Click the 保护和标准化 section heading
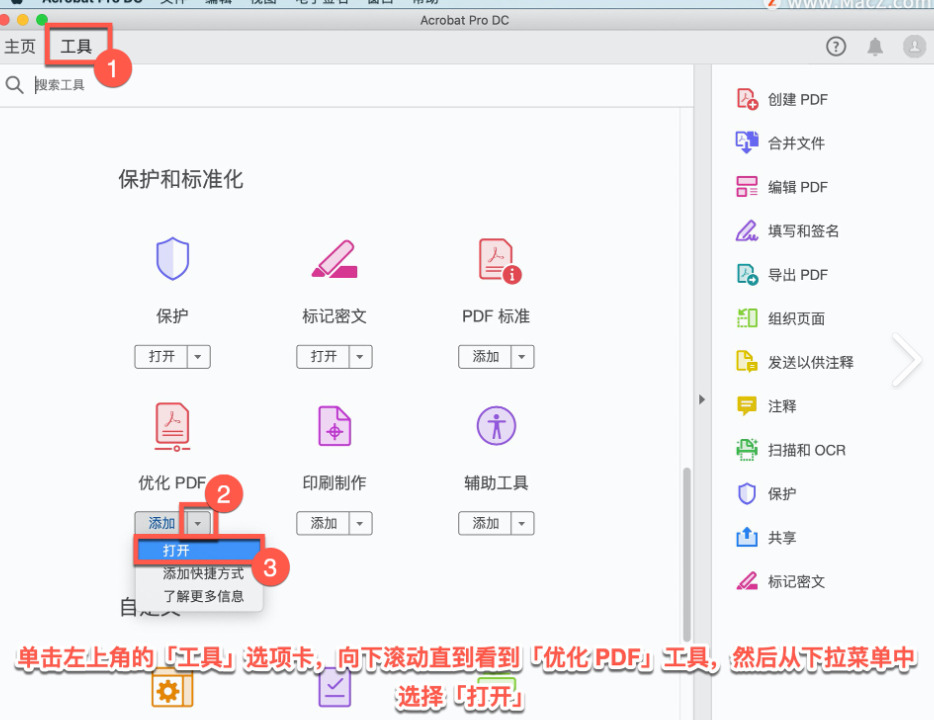934x720 pixels. tap(180, 179)
